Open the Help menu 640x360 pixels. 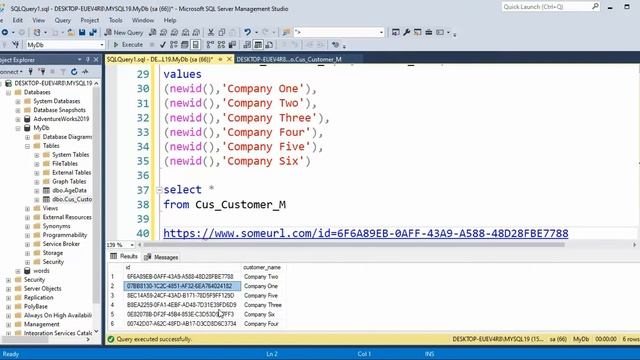point(170,20)
